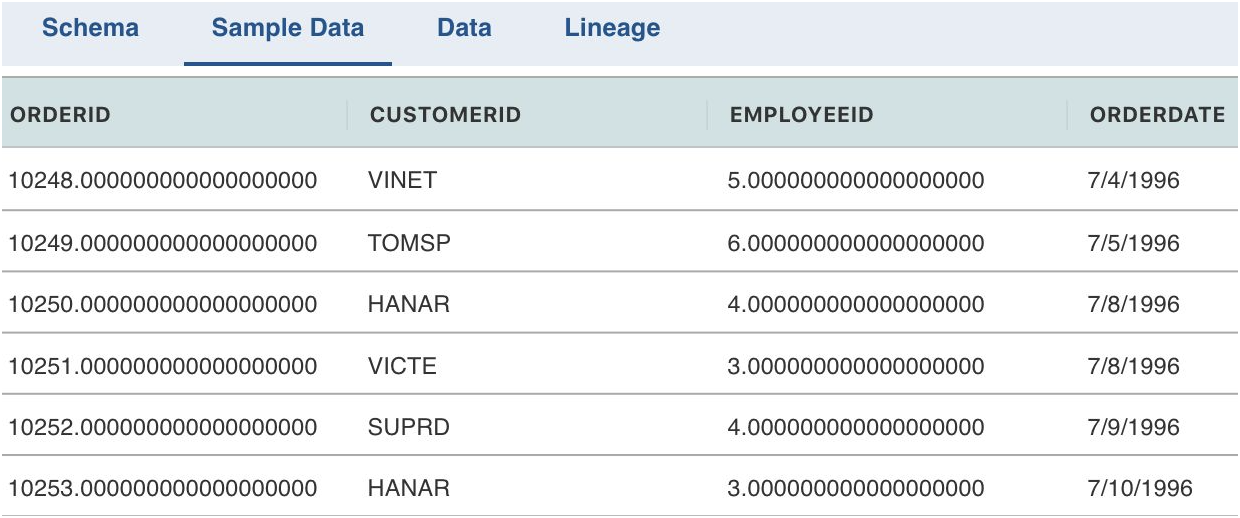This screenshot has width=1240, height=518.
Task: Click the ORDERID column header
Action: 60,115
